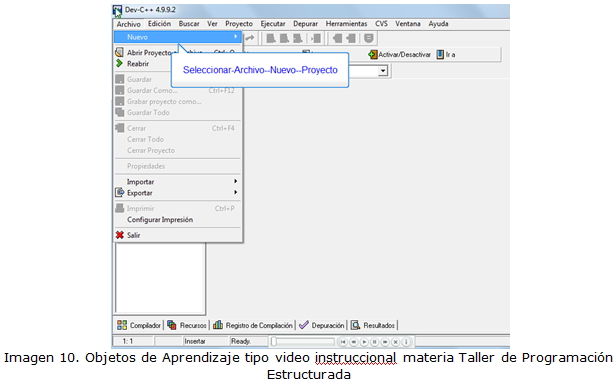The image size is (616, 384).
Task: Click the red X Salir icon
Action: click(119, 235)
